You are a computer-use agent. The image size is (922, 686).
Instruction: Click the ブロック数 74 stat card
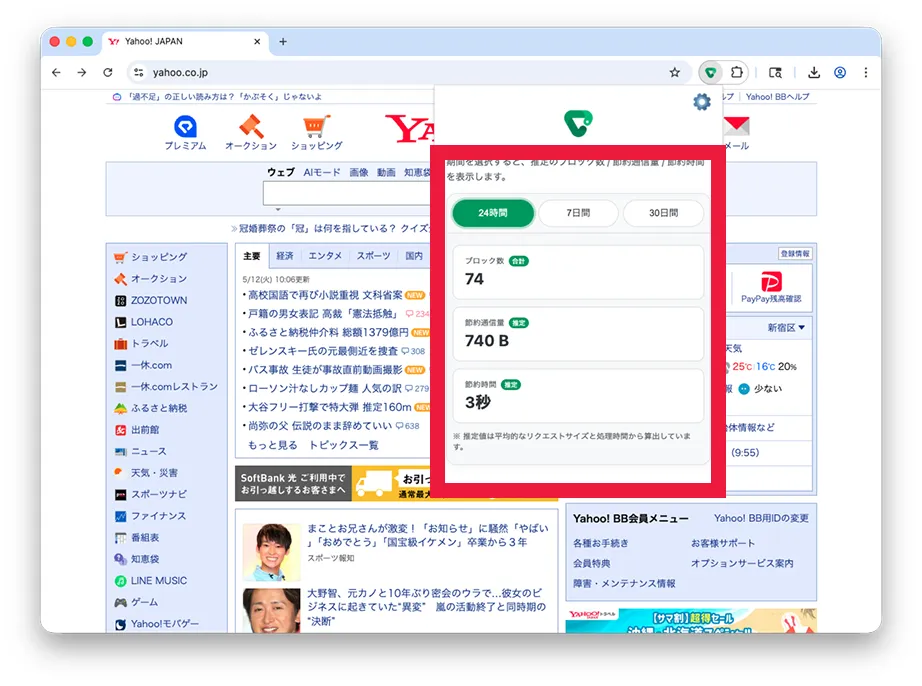point(578,272)
